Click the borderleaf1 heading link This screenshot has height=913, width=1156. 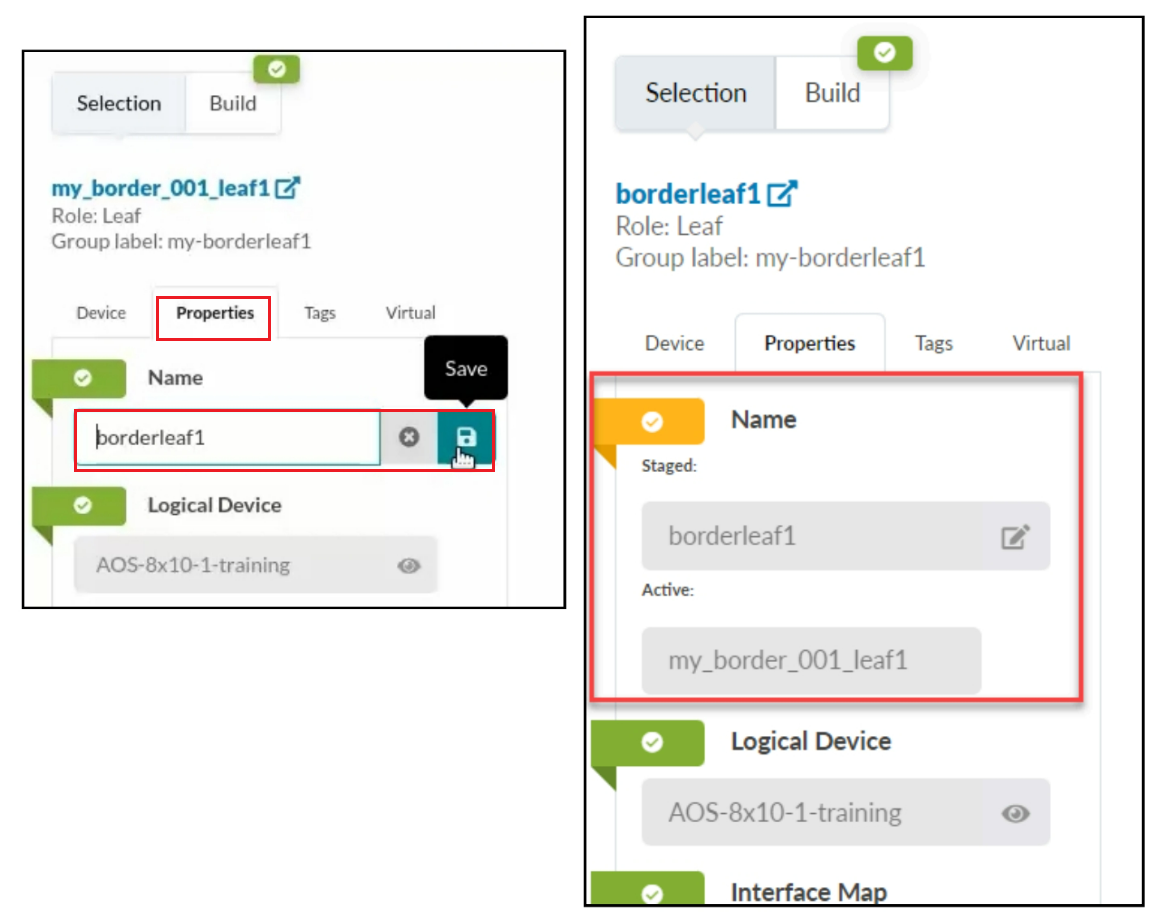(x=688, y=193)
